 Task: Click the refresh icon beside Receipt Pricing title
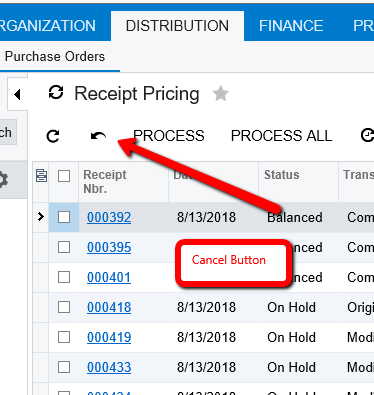coord(56,93)
